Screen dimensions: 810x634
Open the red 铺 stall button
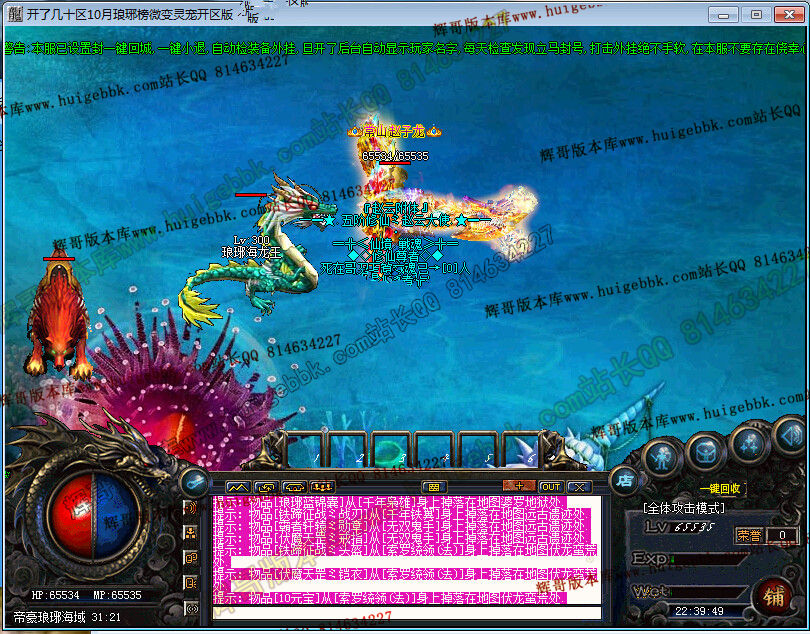coord(775,596)
